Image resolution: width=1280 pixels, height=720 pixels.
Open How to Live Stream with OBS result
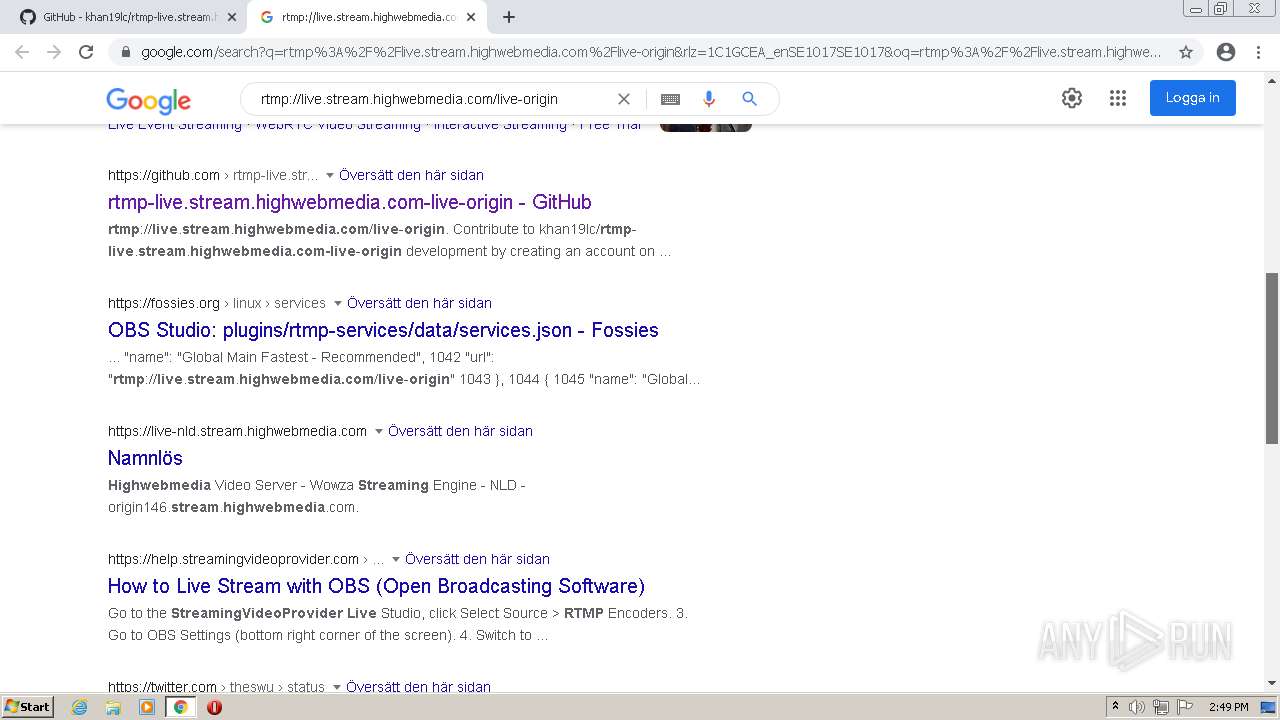[376, 586]
